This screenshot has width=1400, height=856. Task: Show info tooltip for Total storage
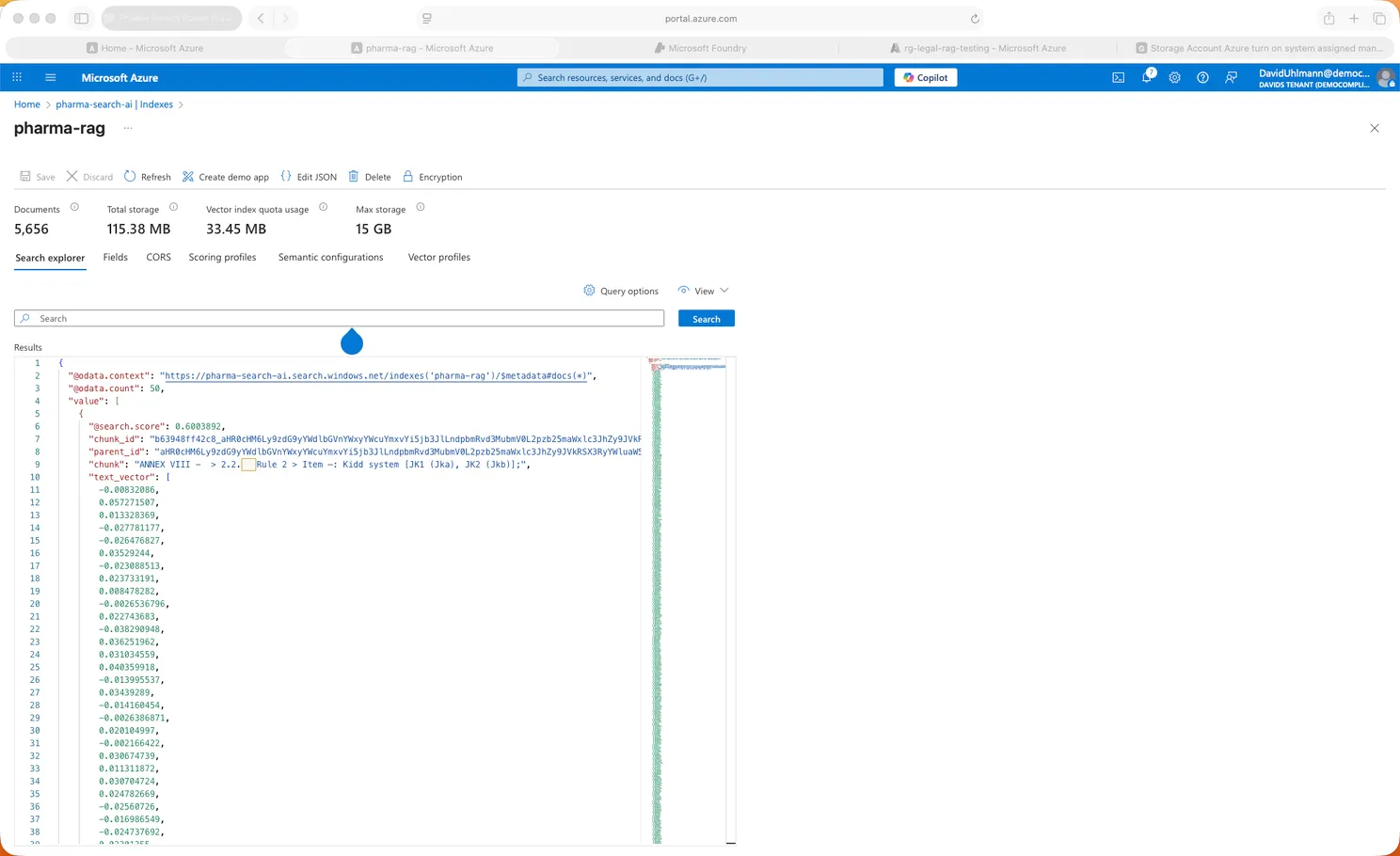[x=173, y=207]
